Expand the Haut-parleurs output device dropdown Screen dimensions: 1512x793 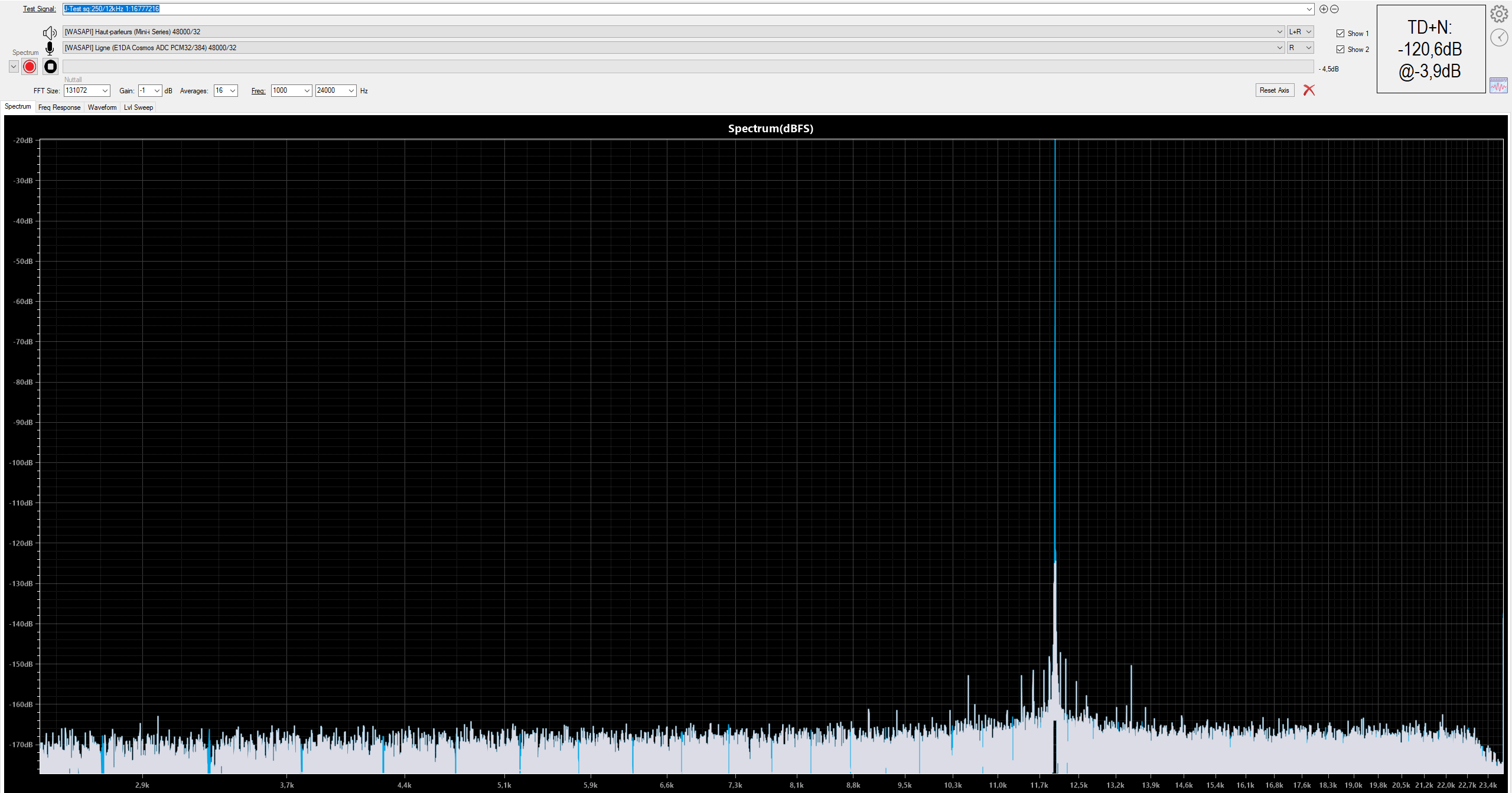pos(1279,32)
